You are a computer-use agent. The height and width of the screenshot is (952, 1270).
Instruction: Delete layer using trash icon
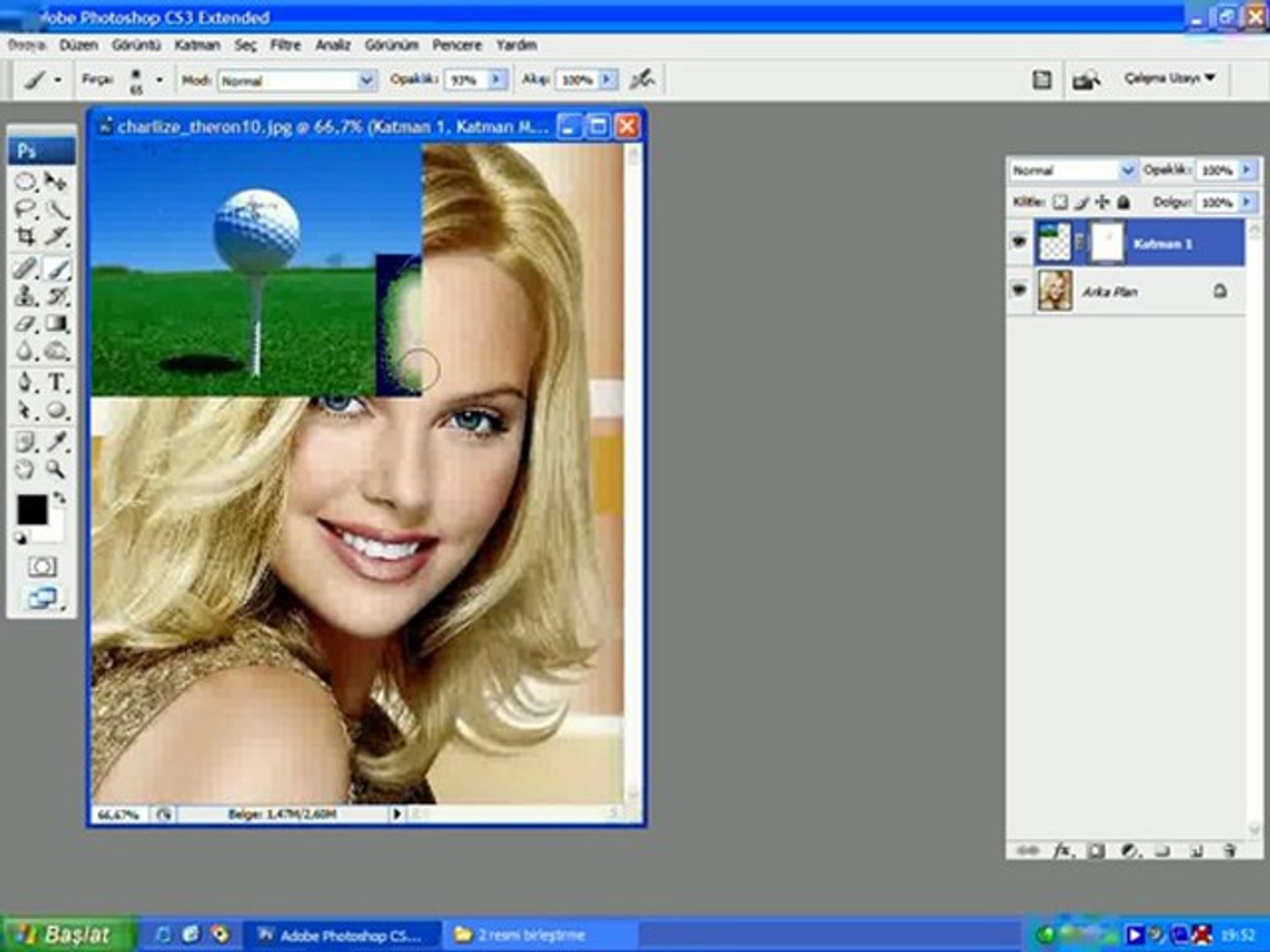coord(1229,851)
